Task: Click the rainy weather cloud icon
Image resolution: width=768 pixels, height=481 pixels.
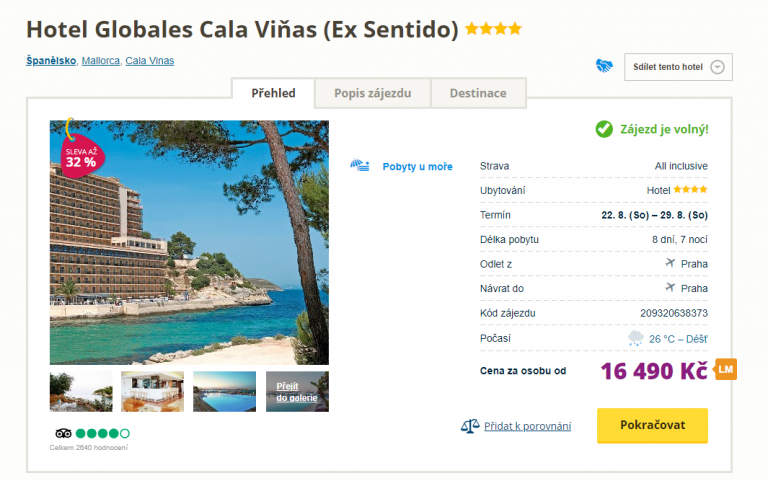Action: click(x=636, y=339)
